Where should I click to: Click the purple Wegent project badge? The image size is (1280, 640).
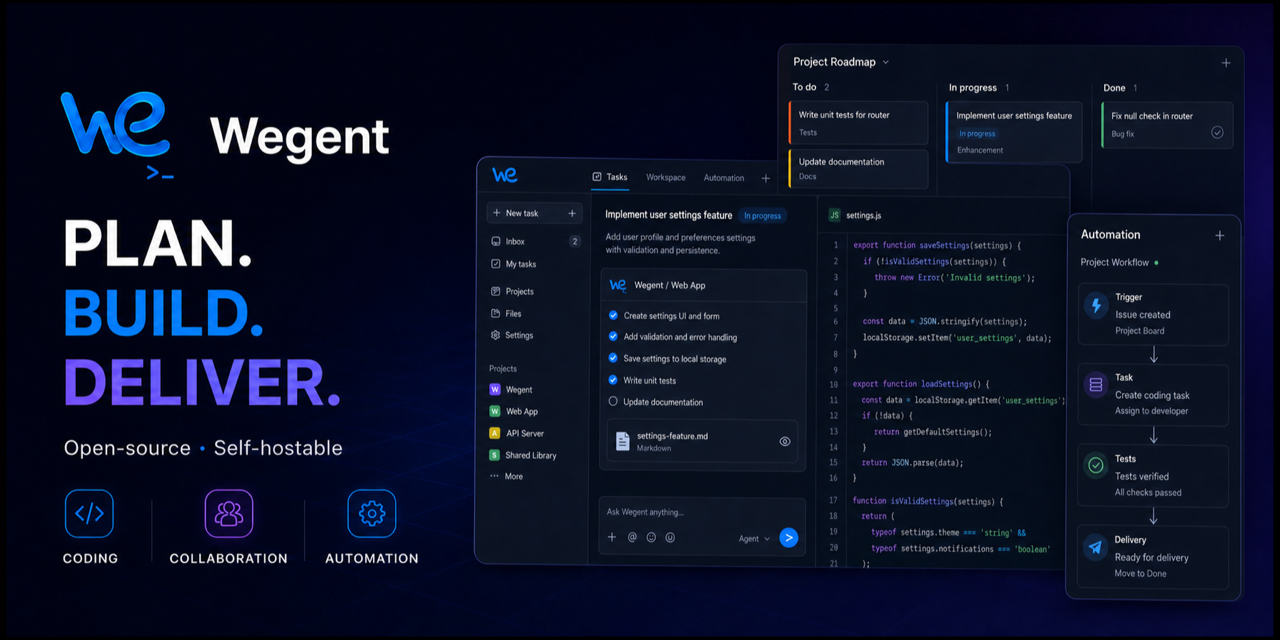[x=495, y=390]
